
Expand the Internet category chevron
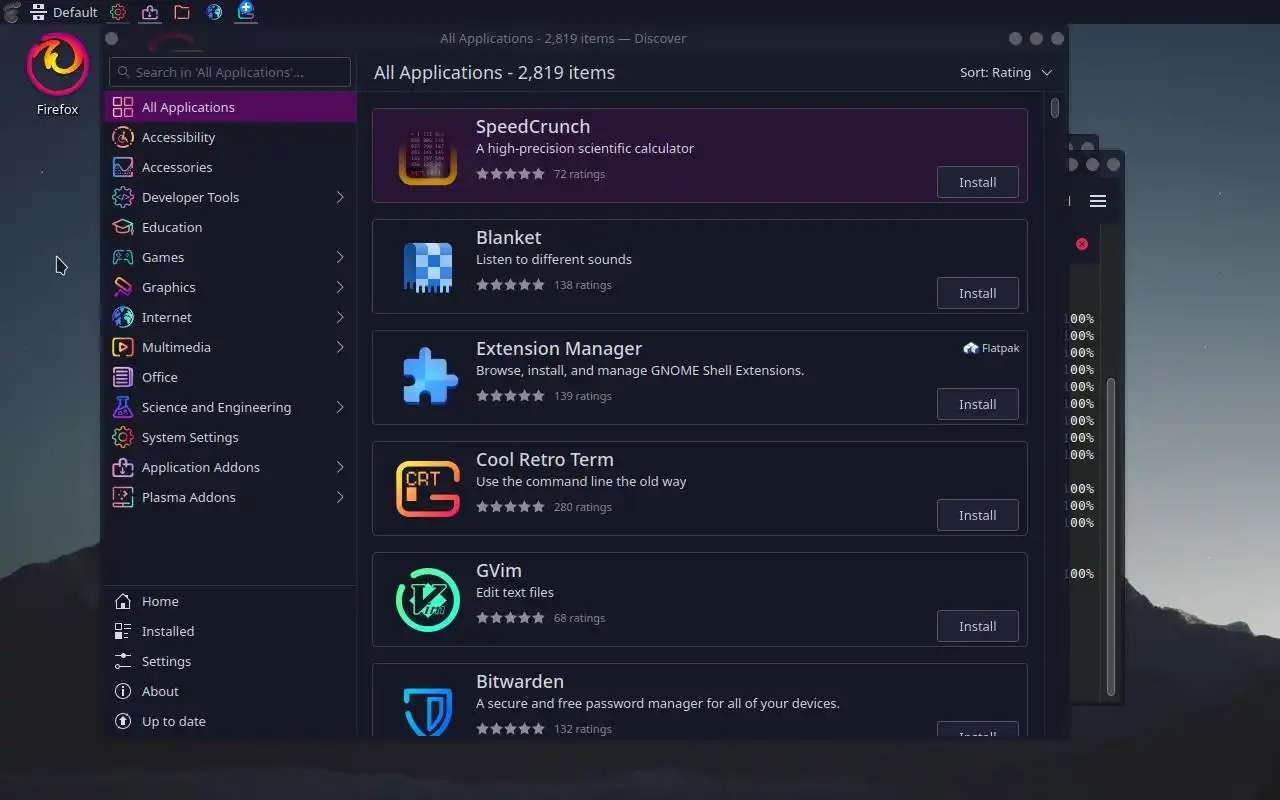tap(340, 317)
